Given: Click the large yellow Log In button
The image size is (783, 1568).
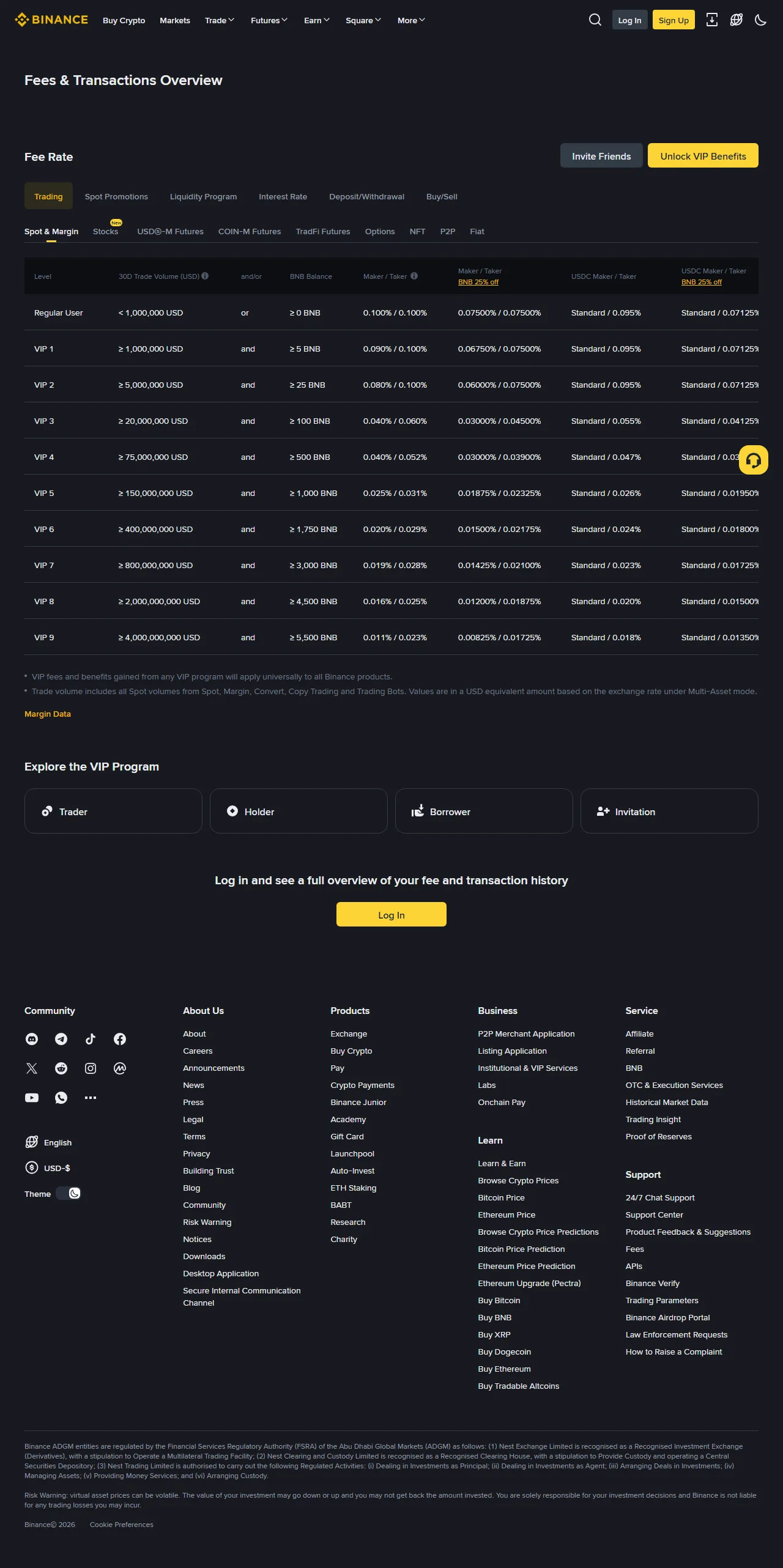Looking at the screenshot, I should tap(391, 914).
